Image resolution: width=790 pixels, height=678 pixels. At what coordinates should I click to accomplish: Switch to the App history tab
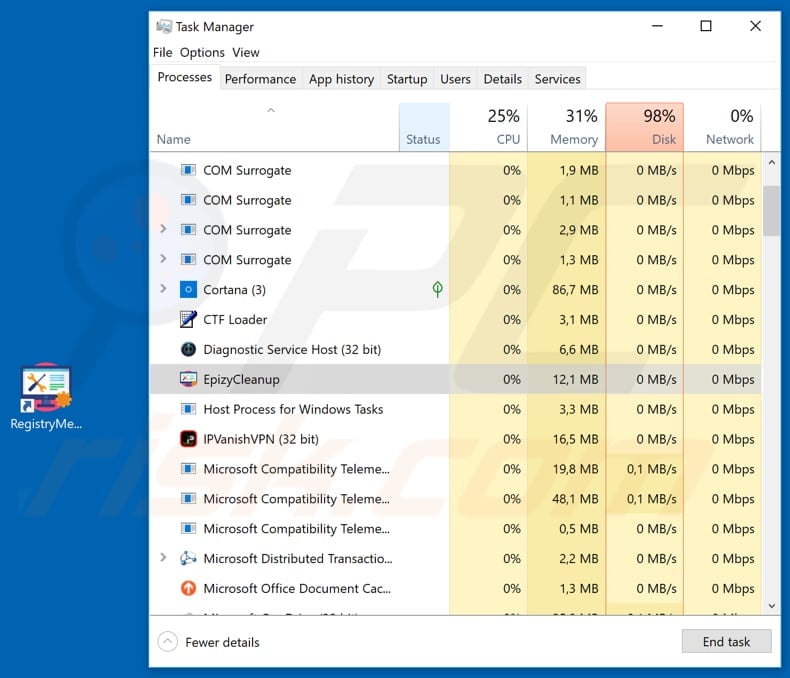click(342, 79)
